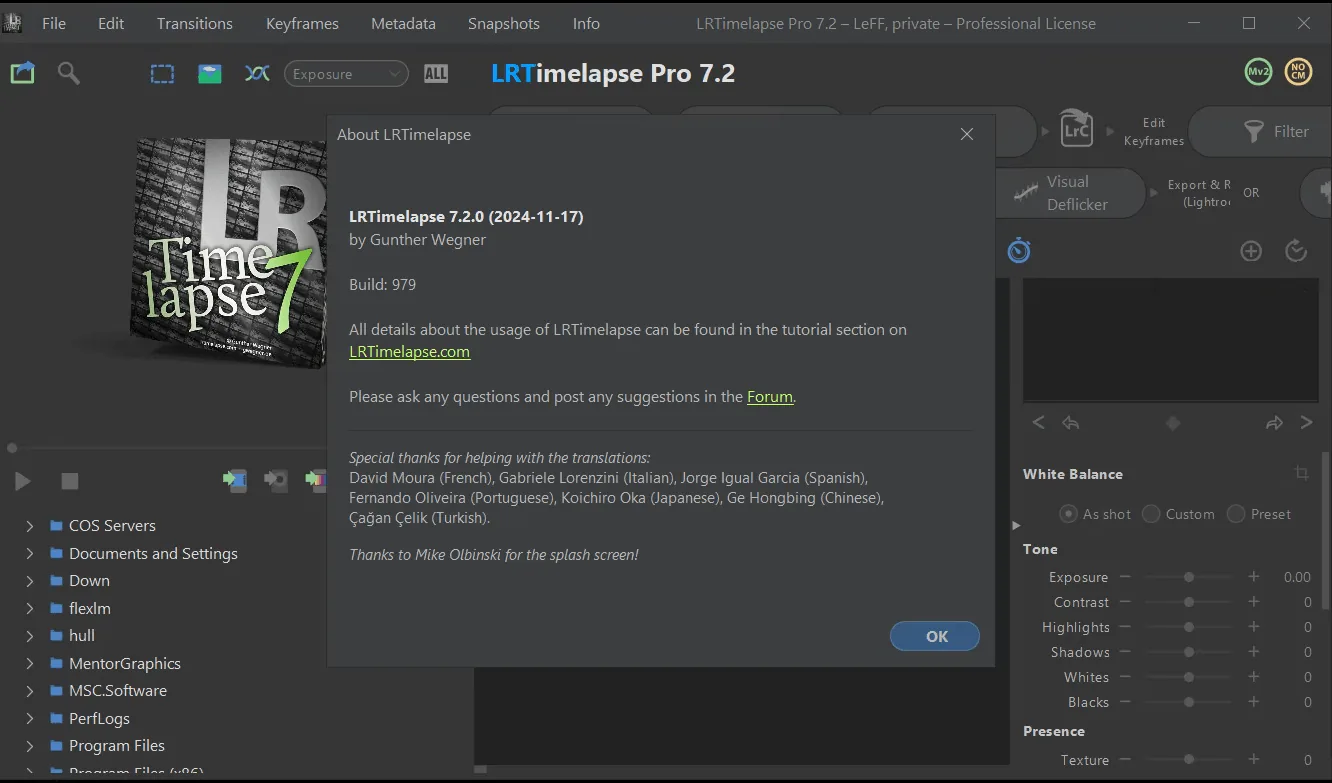1332x783 pixels.
Task: Select the Preset white balance option
Action: pyautogui.click(x=1259, y=514)
